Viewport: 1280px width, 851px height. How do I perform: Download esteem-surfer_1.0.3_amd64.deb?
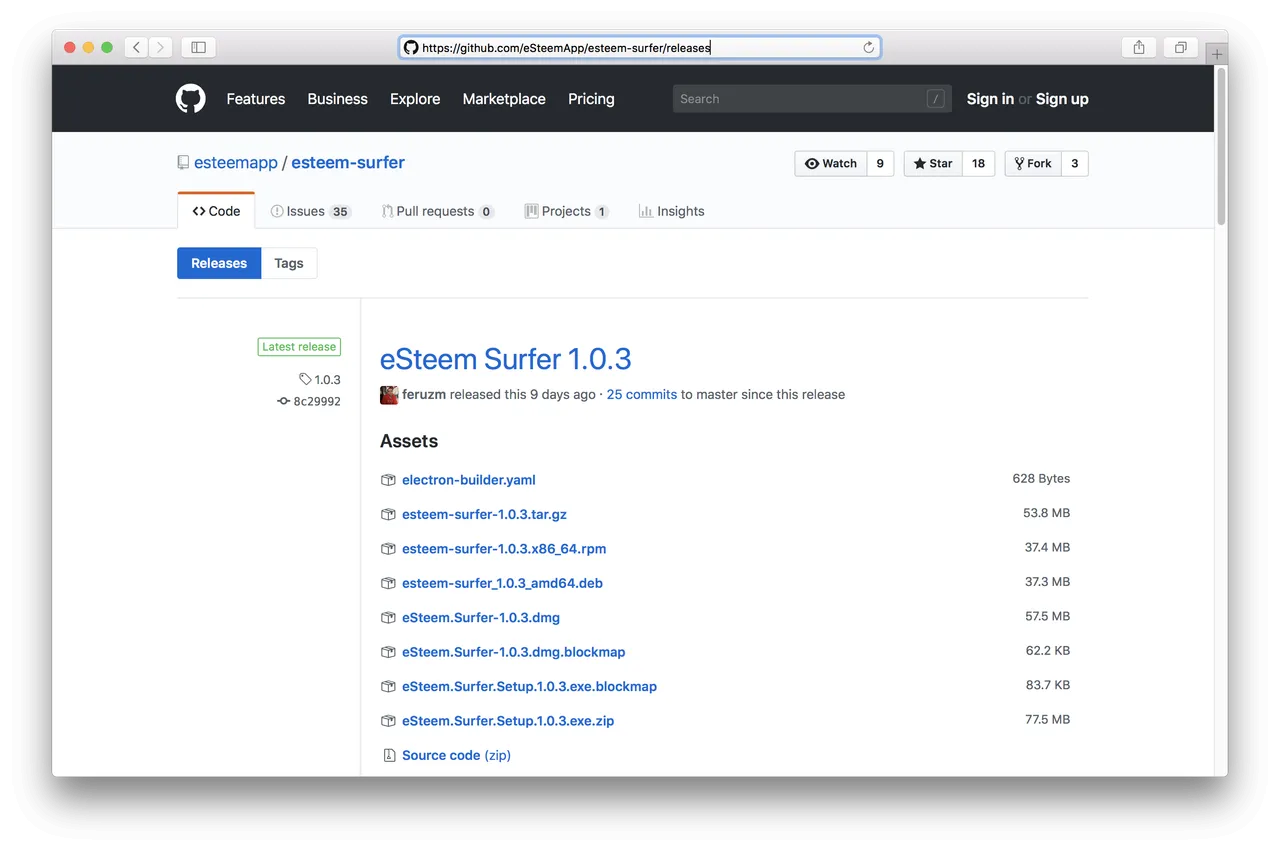coord(502,583)
